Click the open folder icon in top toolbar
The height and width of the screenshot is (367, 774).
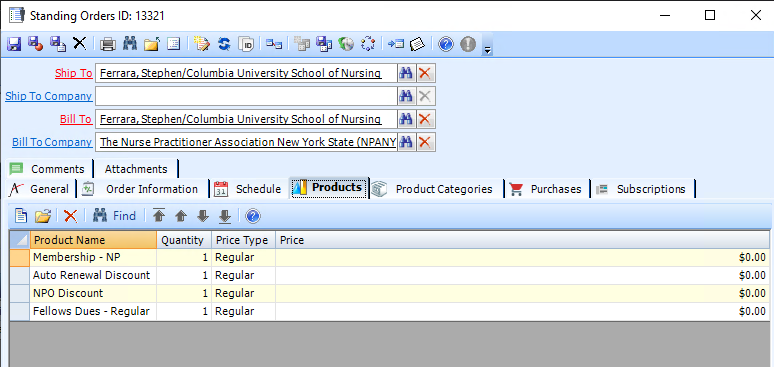coord(152,44)
